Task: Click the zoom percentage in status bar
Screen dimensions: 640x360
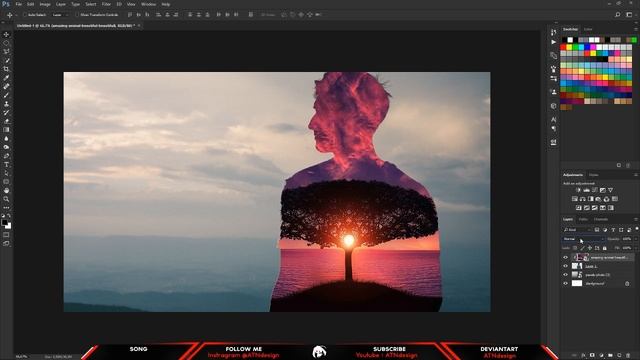Action: (21, 357)
